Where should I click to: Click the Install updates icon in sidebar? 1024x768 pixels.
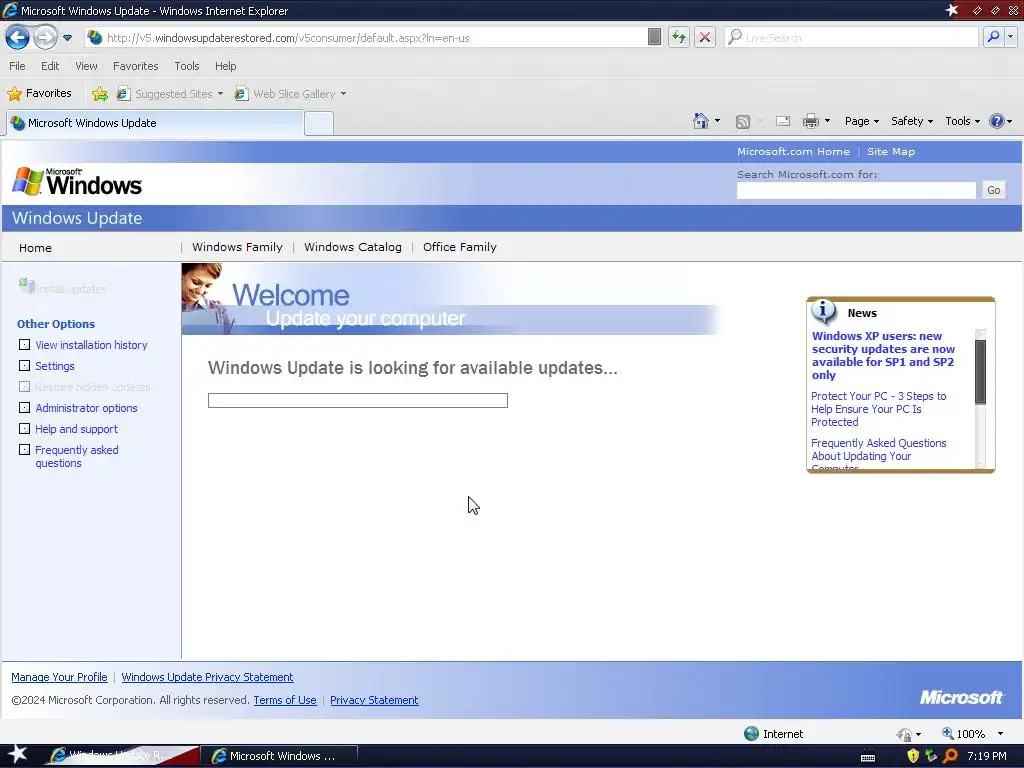pos(26,285)
